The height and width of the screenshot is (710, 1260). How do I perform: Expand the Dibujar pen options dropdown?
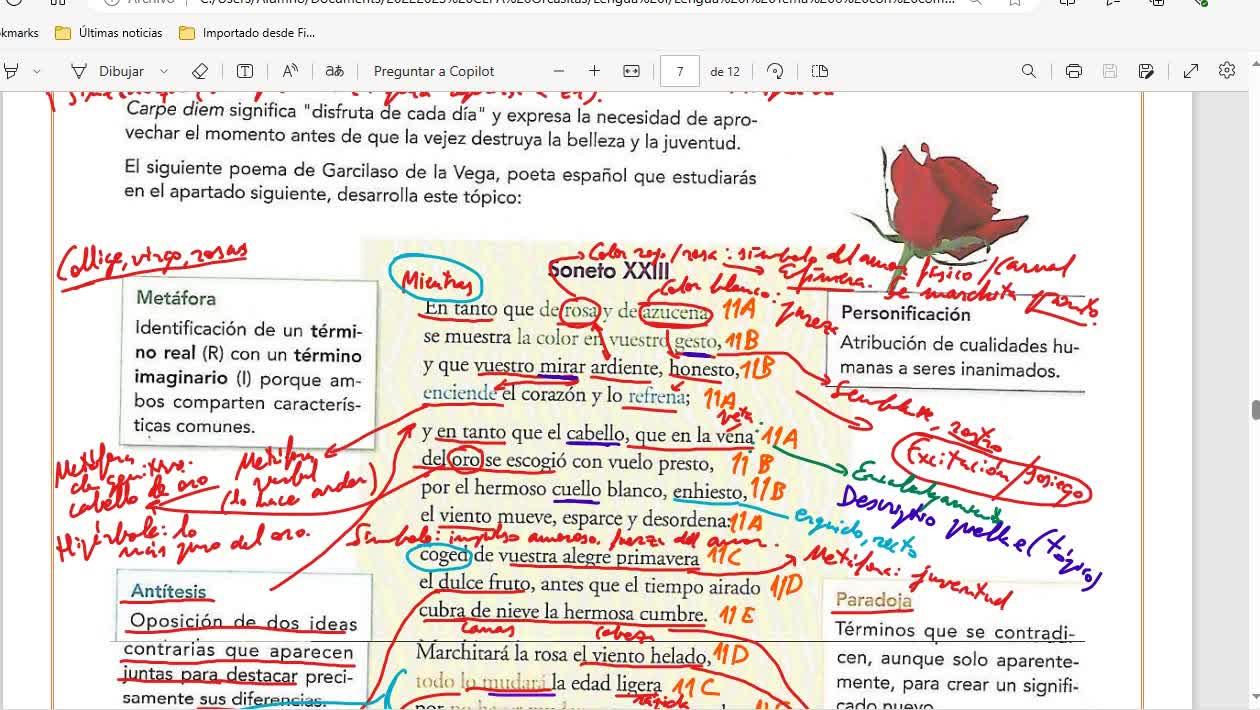tap(164, 71)
